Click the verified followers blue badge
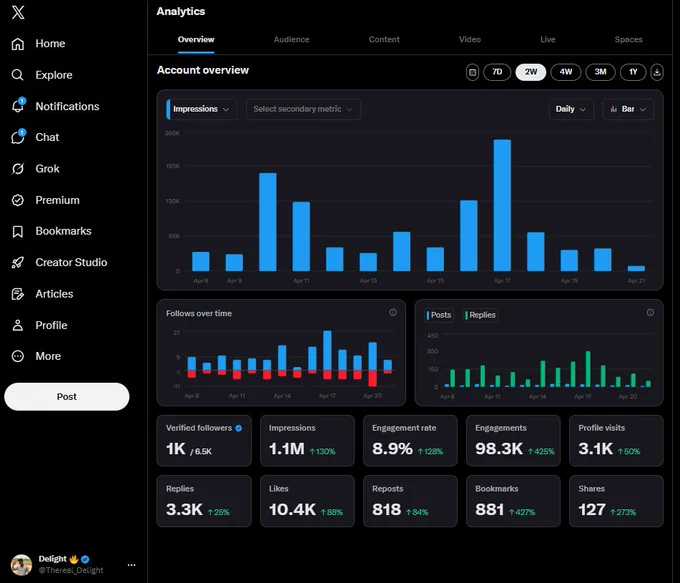The image size is (680, 583). (x=239, y=428)
